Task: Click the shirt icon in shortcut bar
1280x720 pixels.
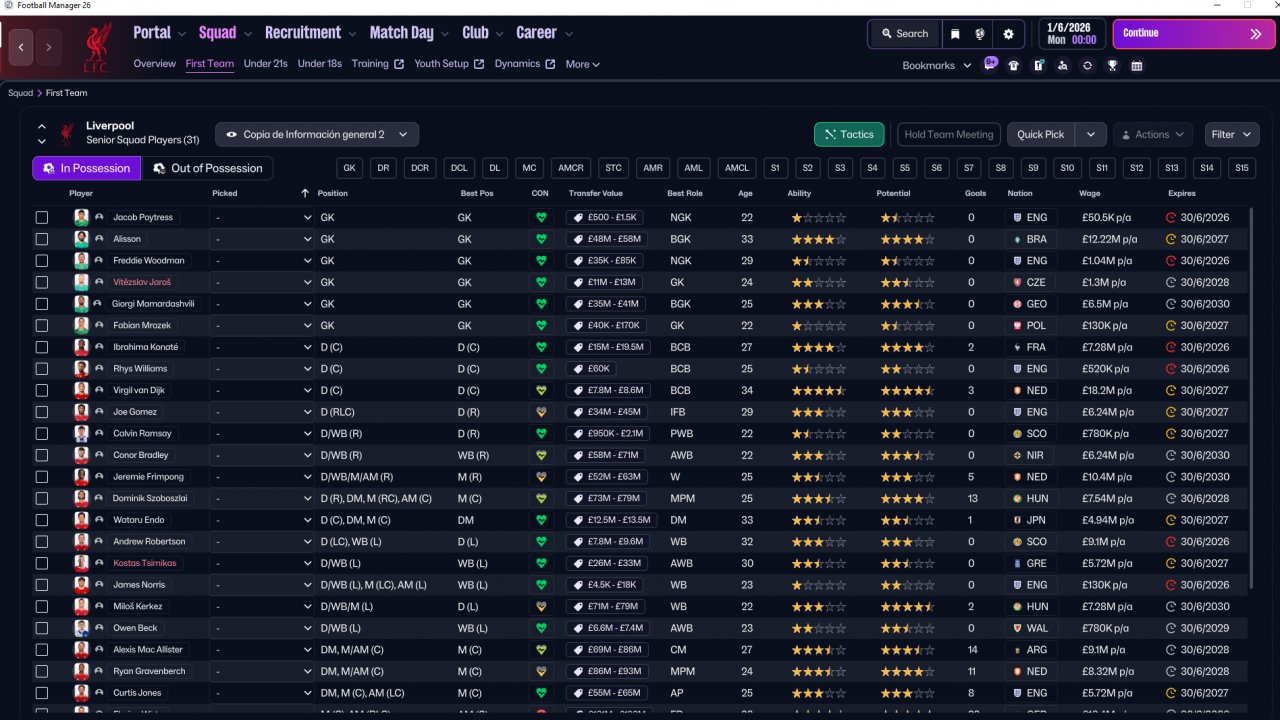Action: (1014, 66)
